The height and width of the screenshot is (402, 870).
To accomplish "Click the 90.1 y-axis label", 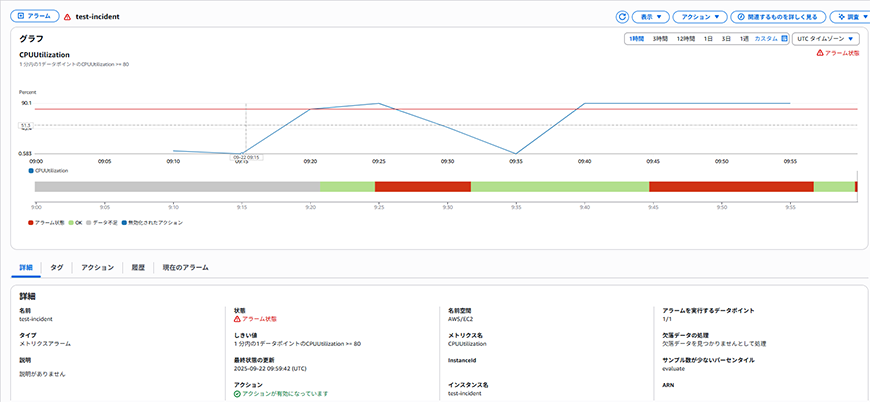I will coord(26,103).
